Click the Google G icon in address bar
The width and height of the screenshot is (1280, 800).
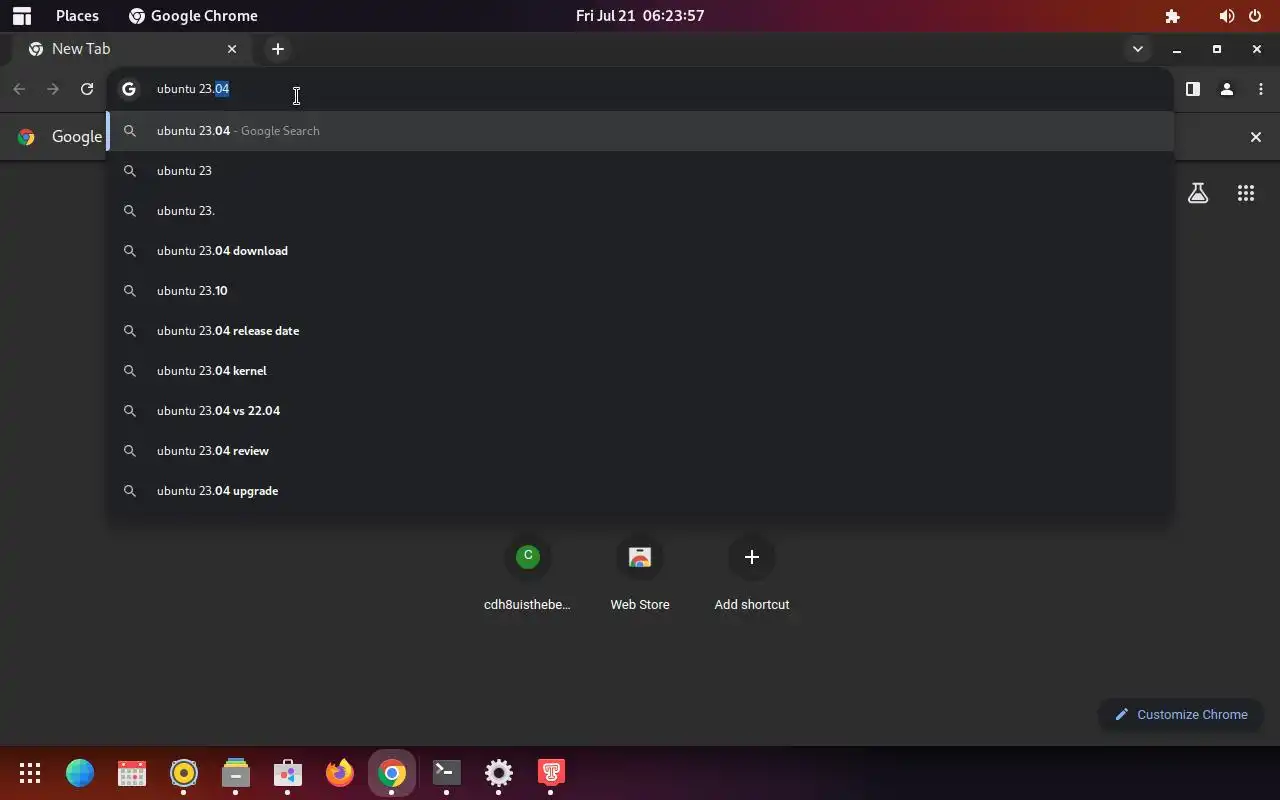(129, 89)
